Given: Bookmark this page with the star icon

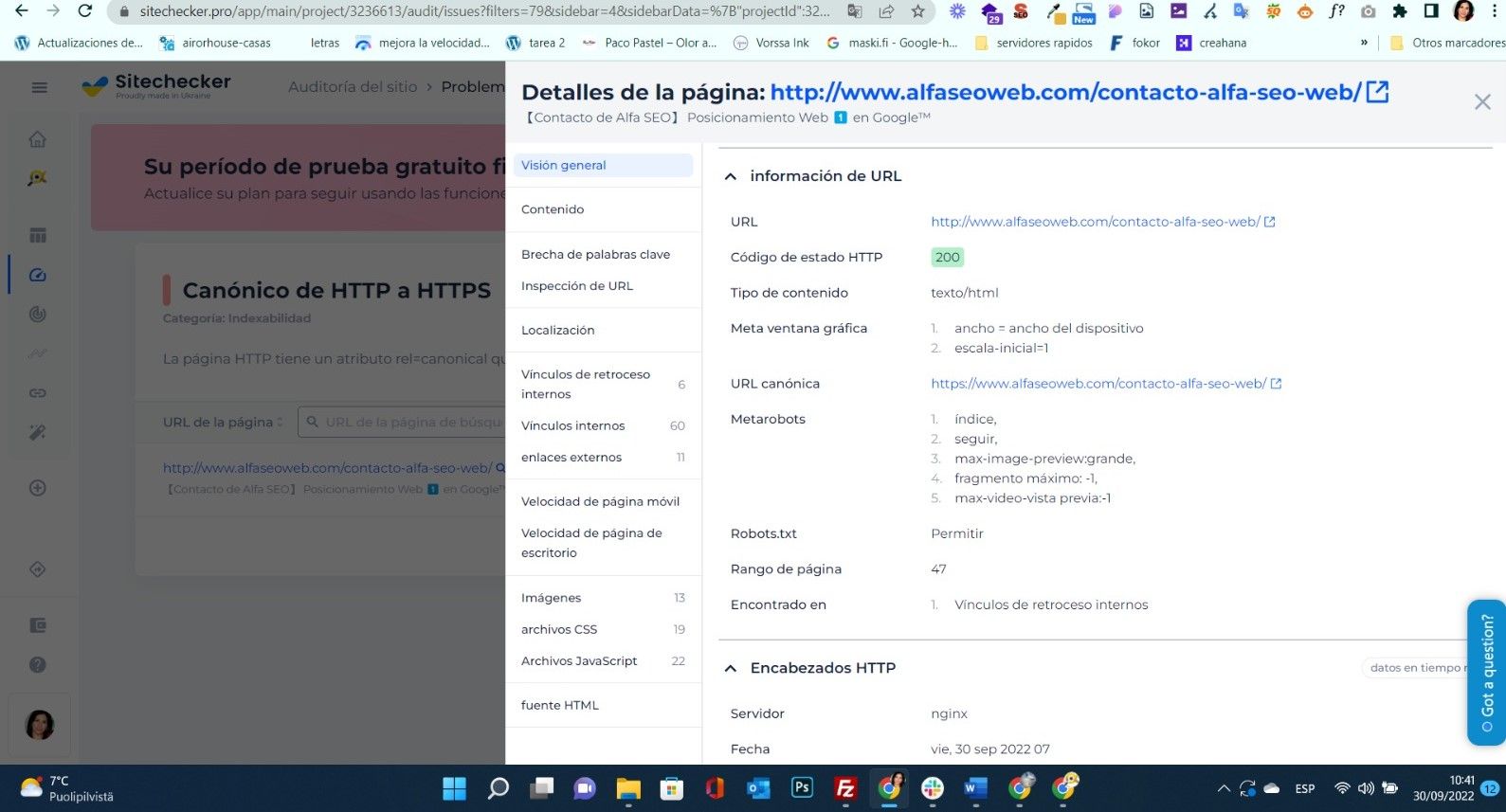Looking at the screenshot, I should (917, 11).
